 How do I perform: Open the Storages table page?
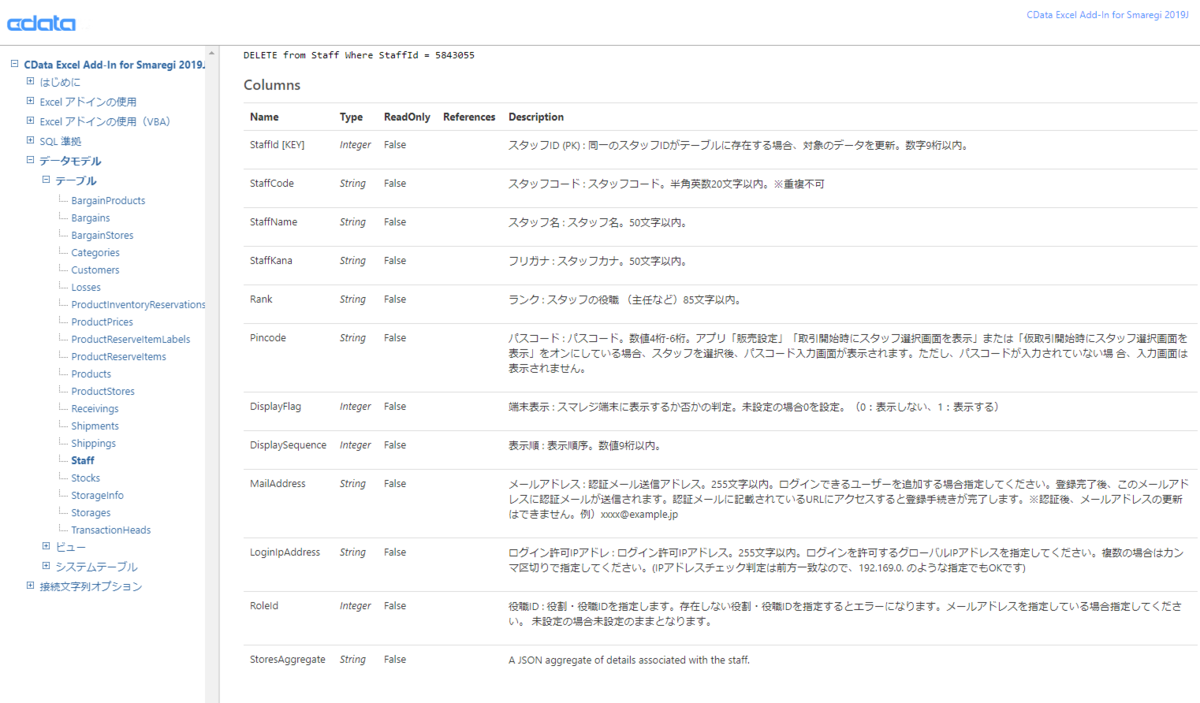91,513
